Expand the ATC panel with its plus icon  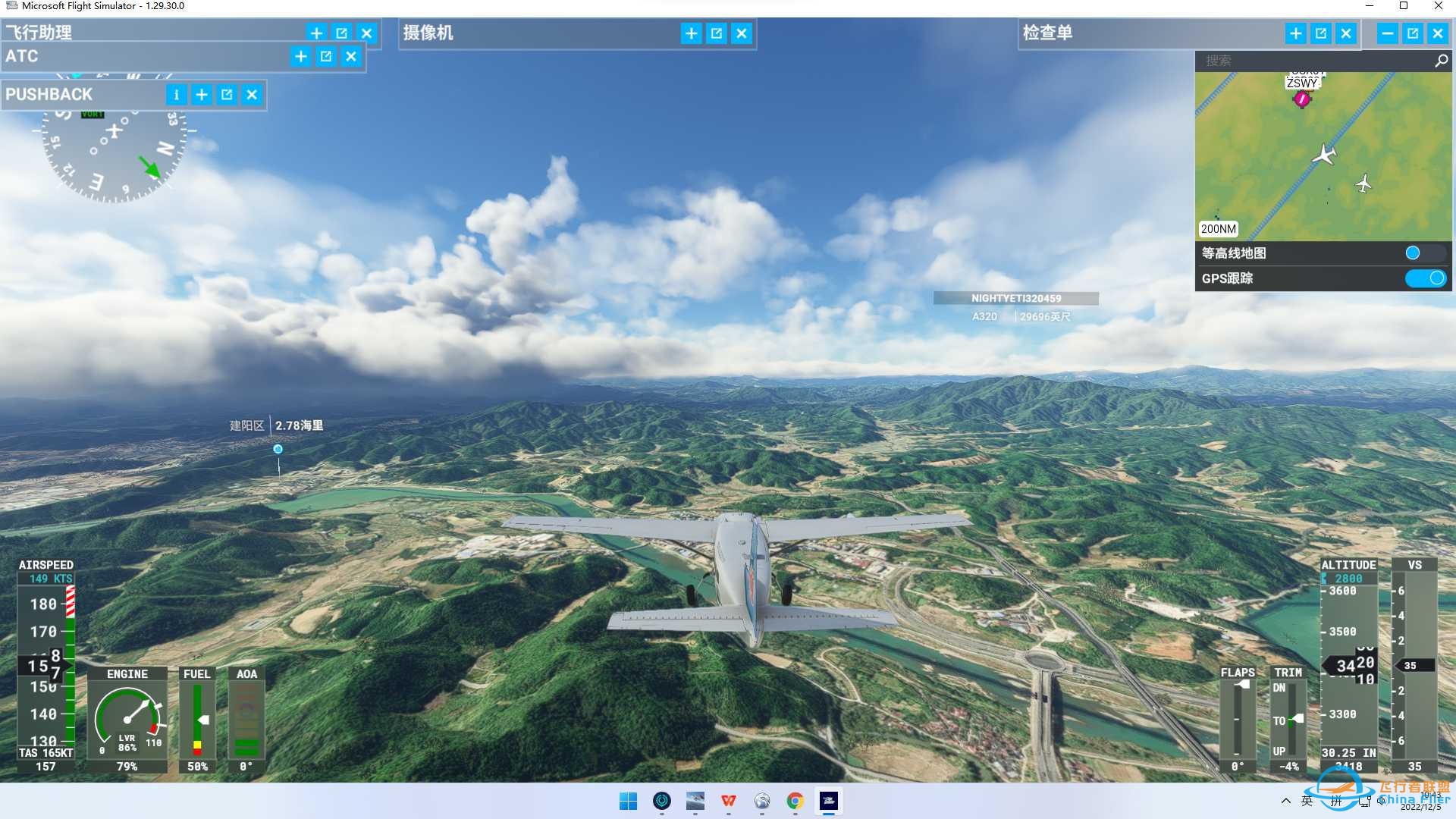pyautogui.click(x=301, y=56)
